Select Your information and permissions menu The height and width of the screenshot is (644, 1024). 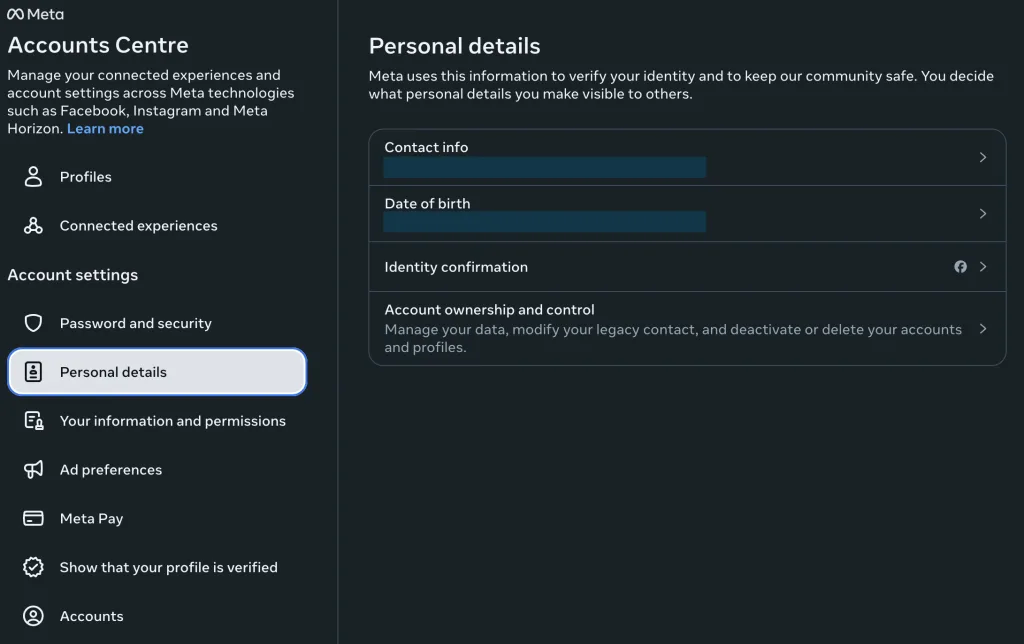pyautogui.click(x=172, y=421)
